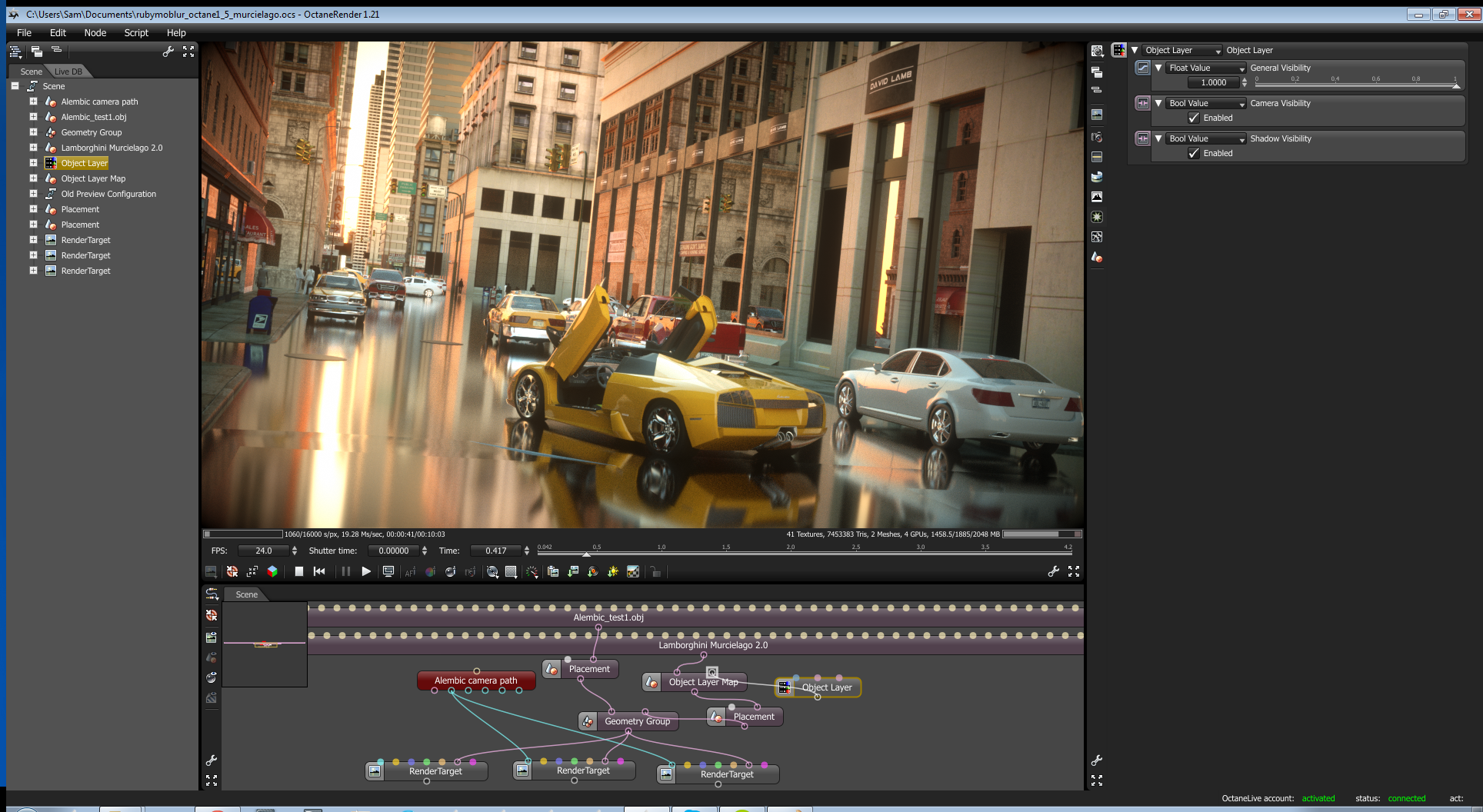Select the Alembic camera path node
1483x812 pixels.
pyautogui.click(x=475, y=681)
